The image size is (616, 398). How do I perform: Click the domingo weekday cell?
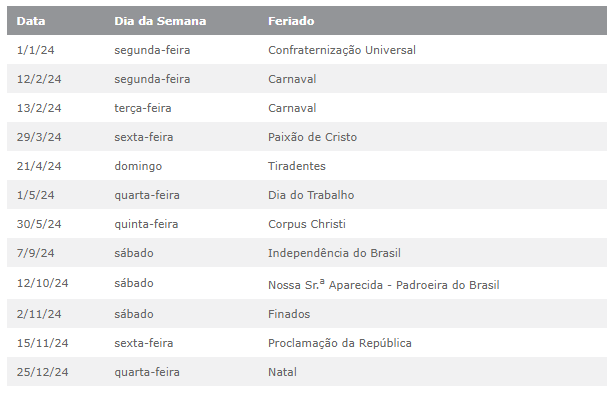138,166
